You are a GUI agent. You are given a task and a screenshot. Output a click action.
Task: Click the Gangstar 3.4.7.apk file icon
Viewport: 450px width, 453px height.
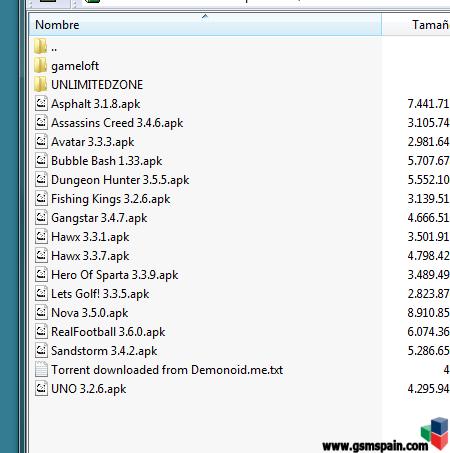(x=41, y=217)
